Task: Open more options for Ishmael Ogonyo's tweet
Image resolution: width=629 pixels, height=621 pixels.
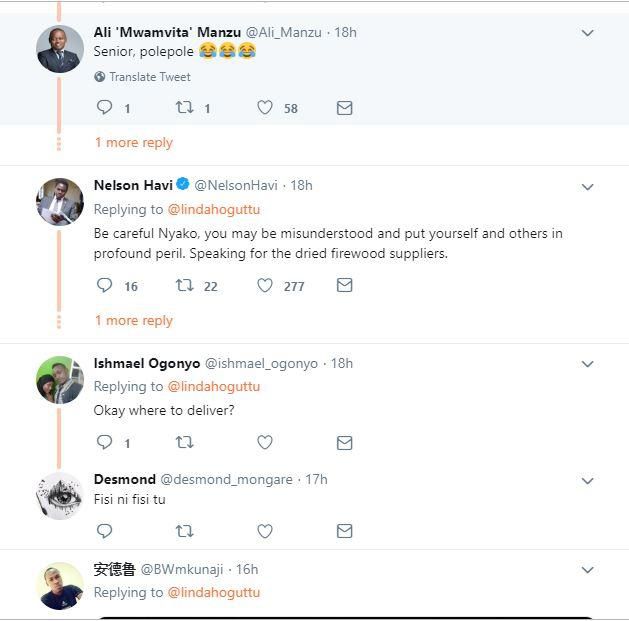Action: pyautogui.click(x=588, y=364)
